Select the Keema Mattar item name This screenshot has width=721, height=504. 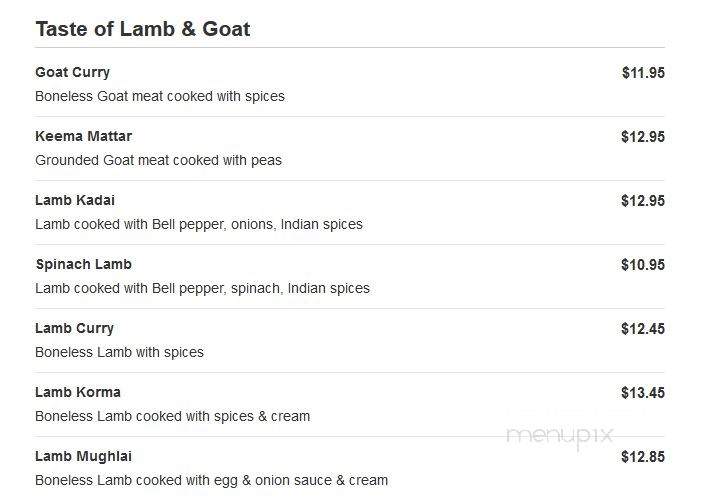click(84, 136)
